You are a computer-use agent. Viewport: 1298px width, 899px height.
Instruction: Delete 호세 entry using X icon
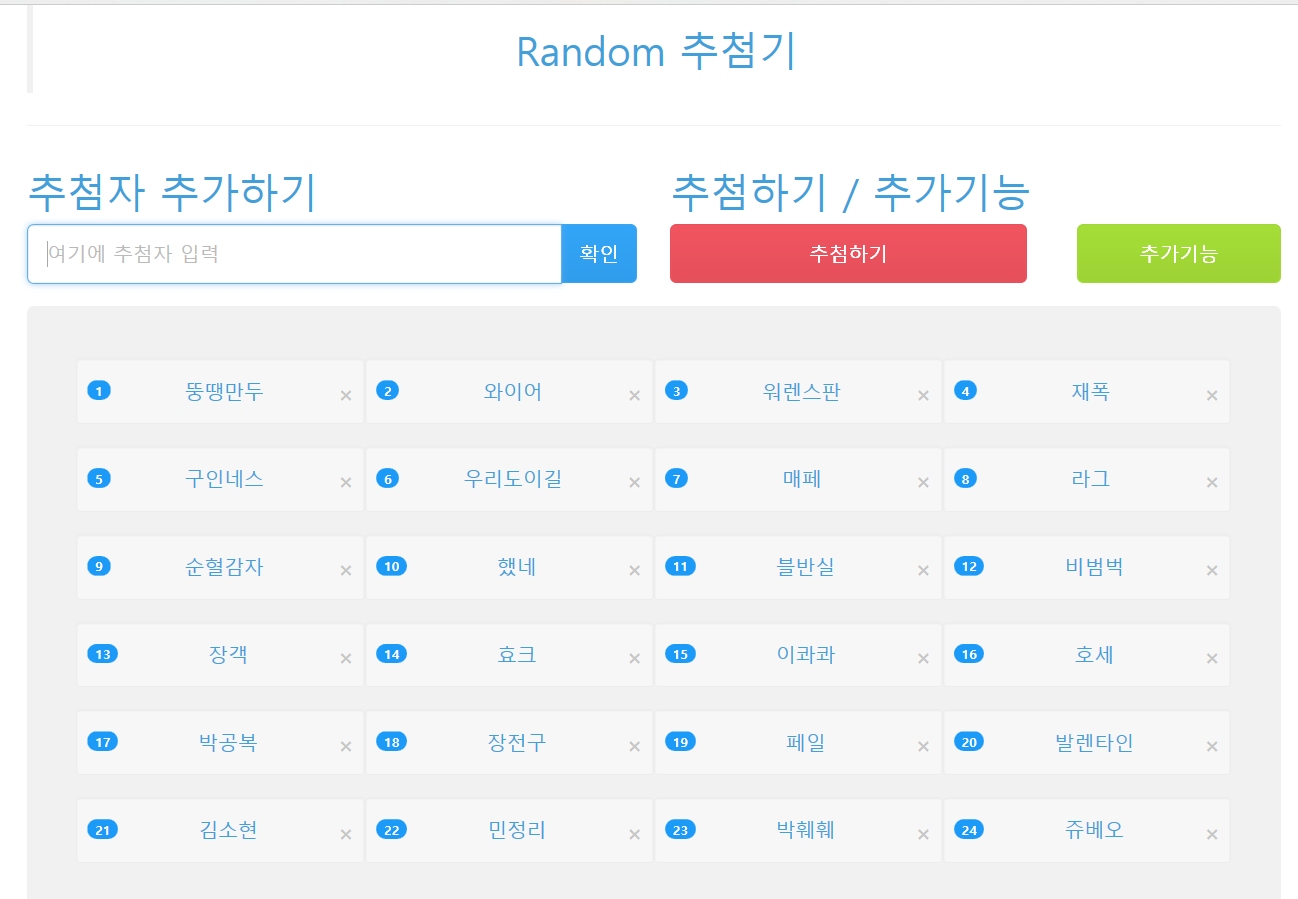1212,658
